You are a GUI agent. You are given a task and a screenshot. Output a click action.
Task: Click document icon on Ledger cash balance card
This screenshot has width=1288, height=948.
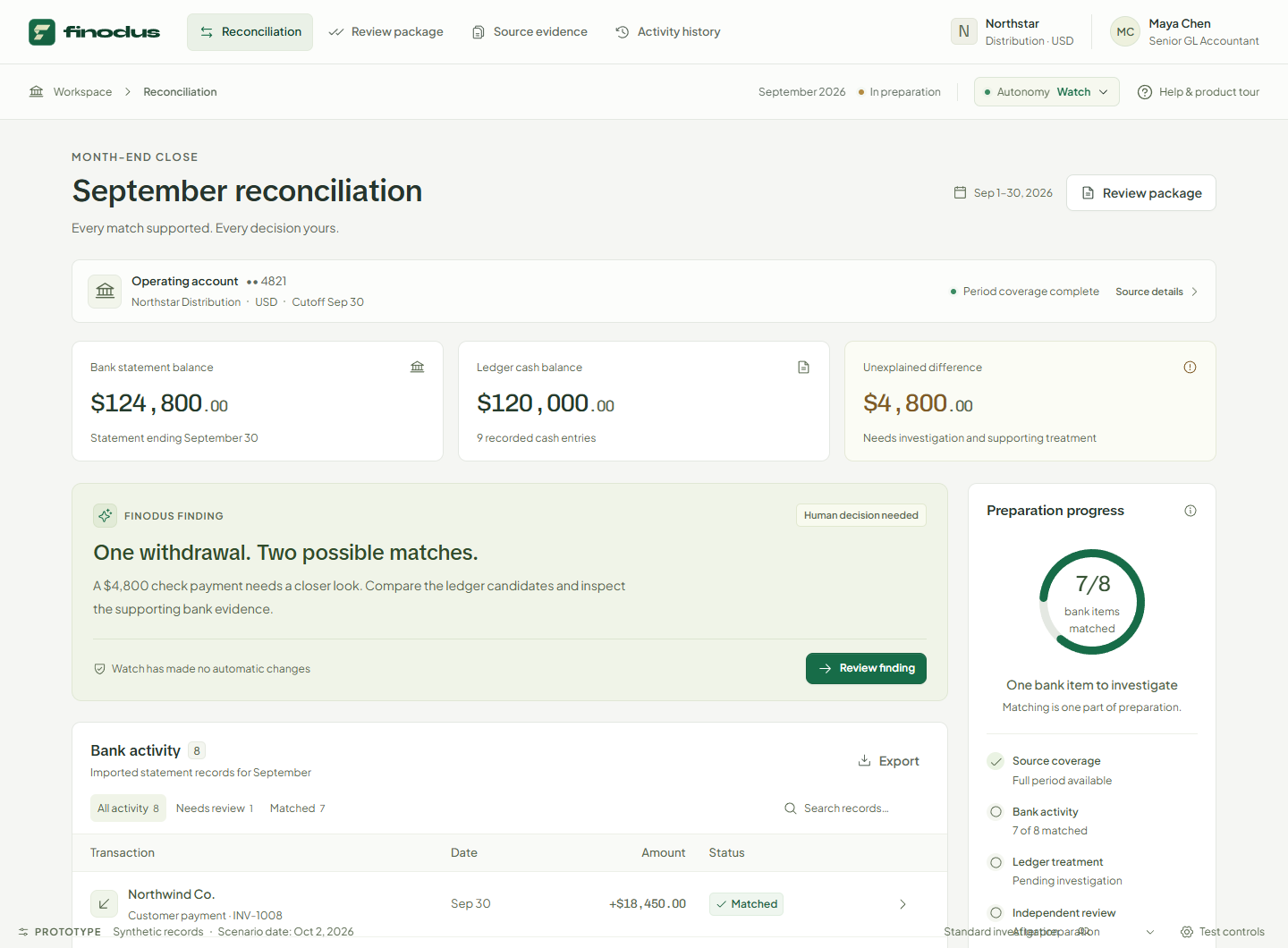tap(804, 367)
